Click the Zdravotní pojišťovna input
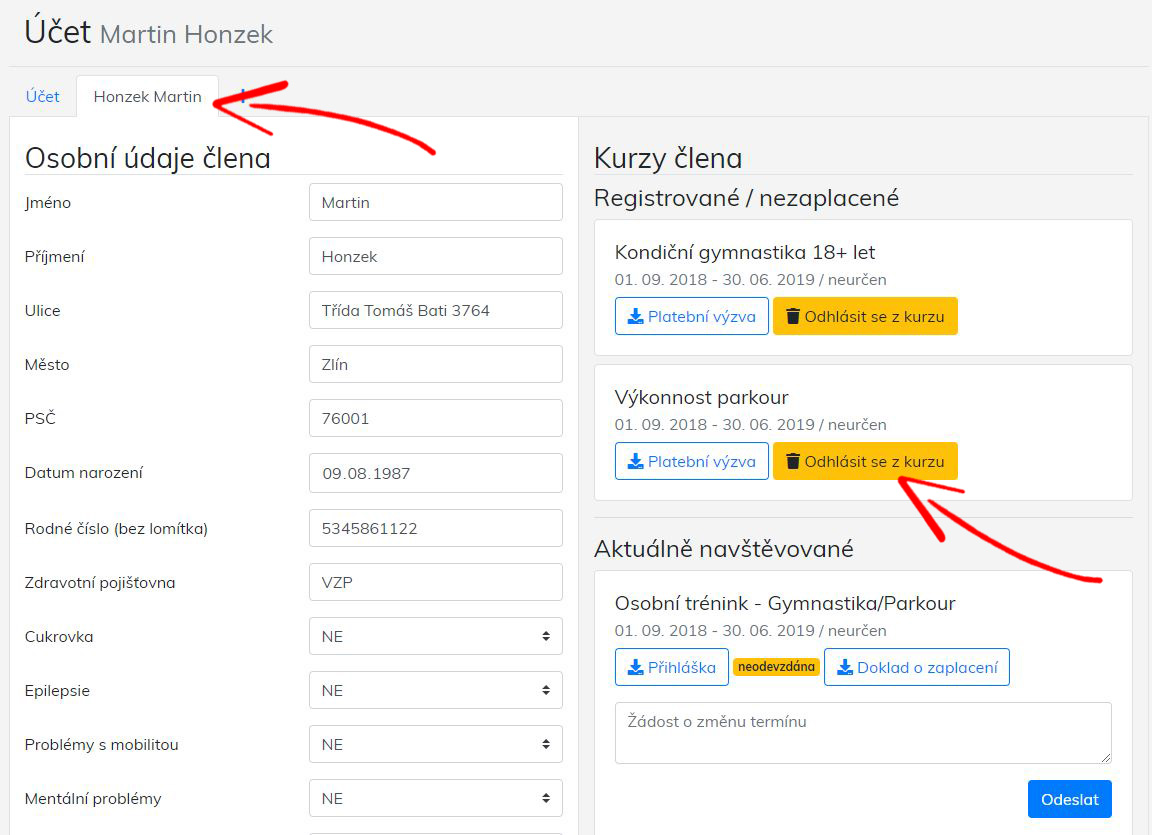Screen dimensions: 1152x835 [x=435, y=583]
